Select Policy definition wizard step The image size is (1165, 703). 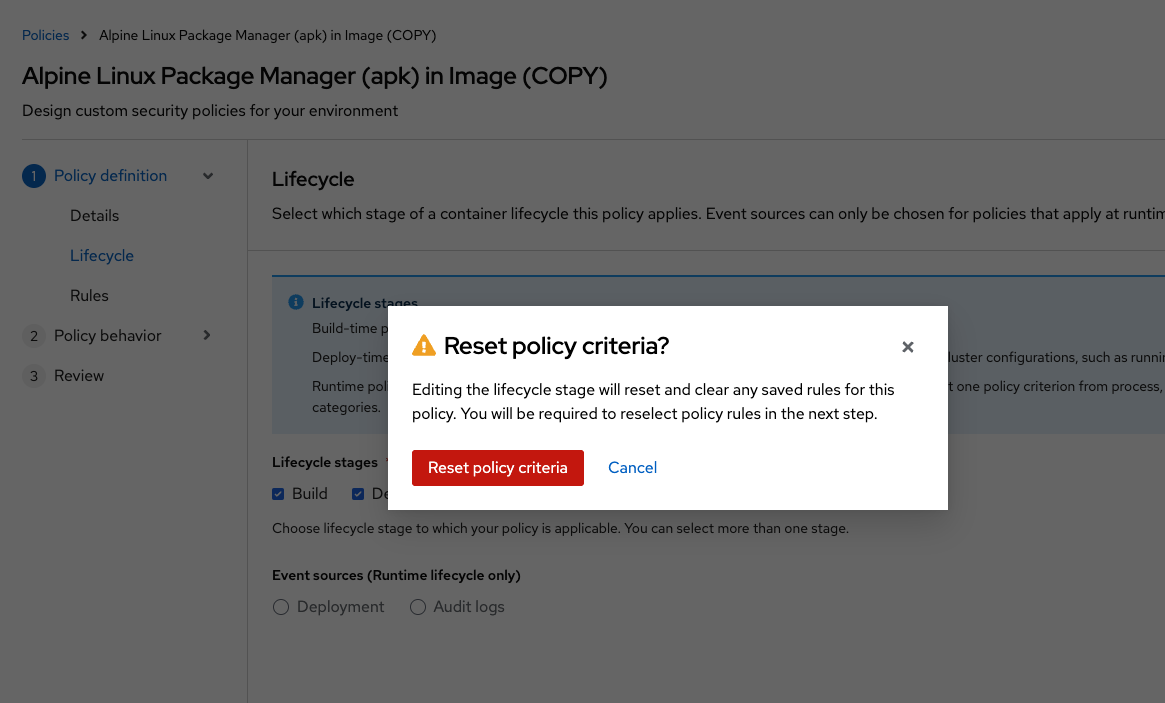click(110, 176)
